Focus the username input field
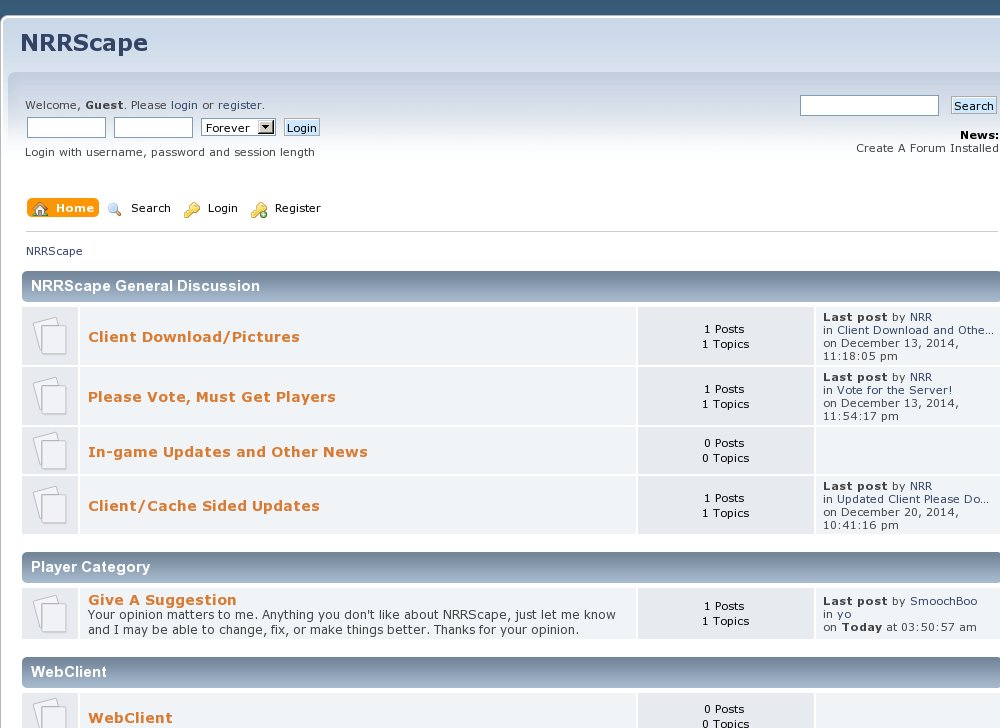 (66, 128)
